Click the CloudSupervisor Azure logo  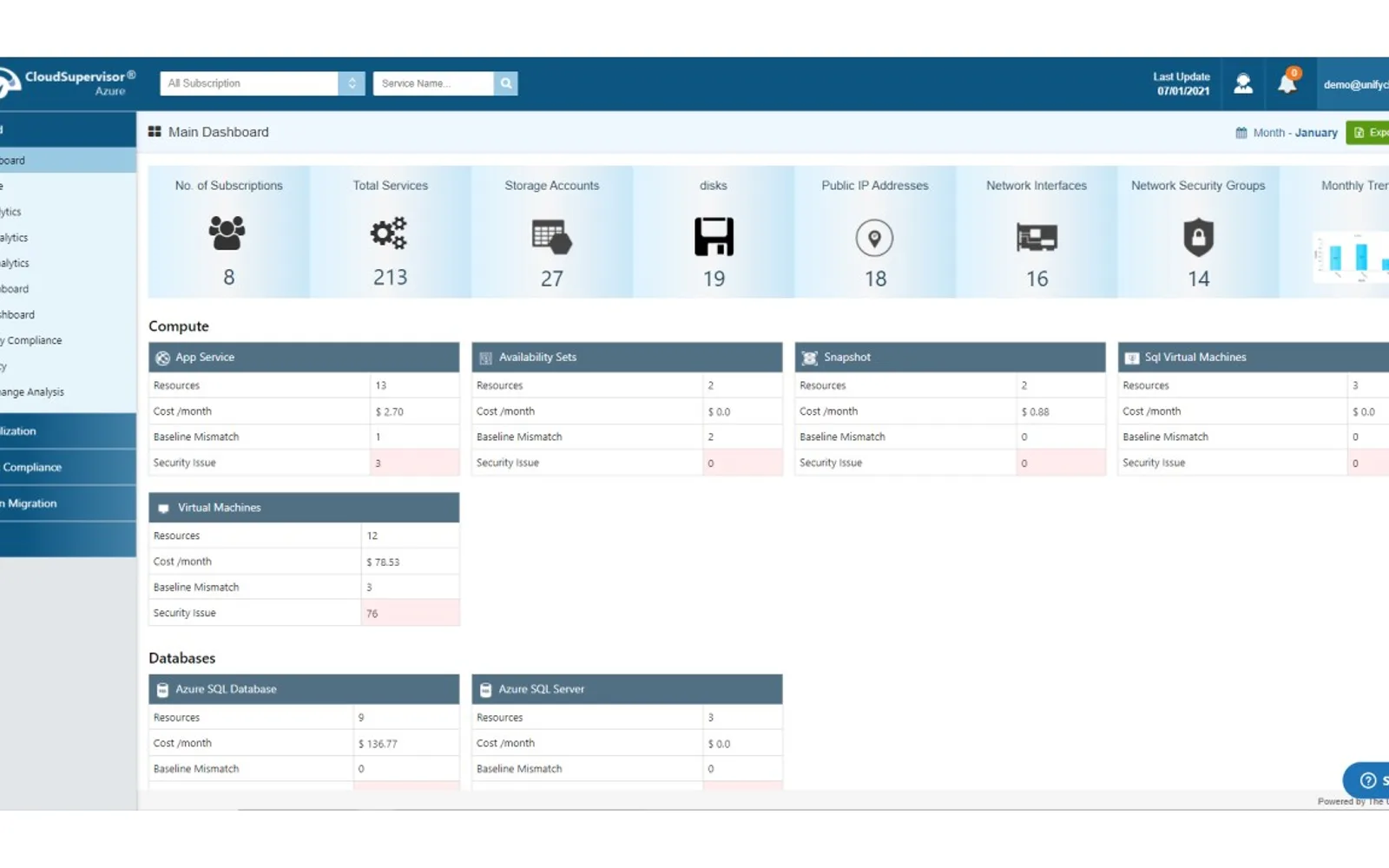pyautogui.click(x=68, y=83)
